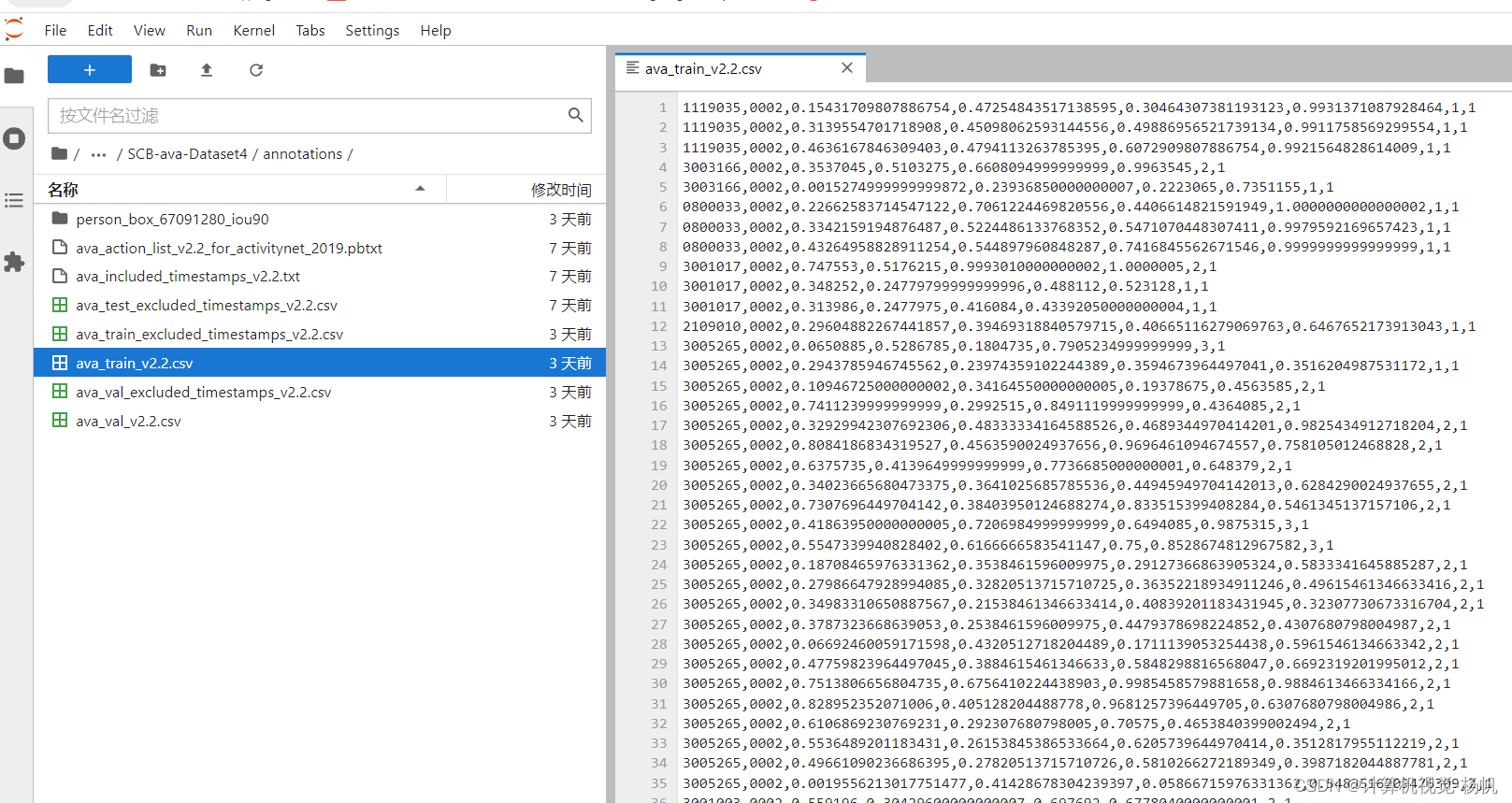1512x803 pixels.
Task: Click line number 12 in the editor gutter
Action: click(659, 326)
